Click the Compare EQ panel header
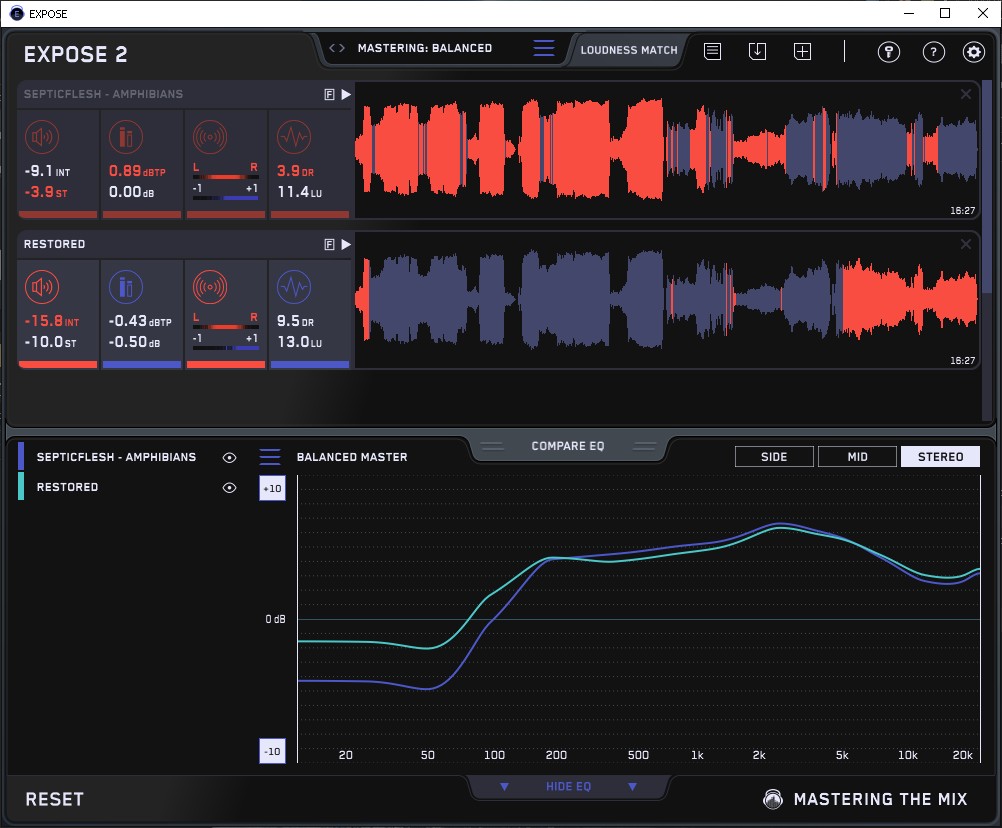Viewport: 1002px width, 828px height. click(x=568, y=446)
